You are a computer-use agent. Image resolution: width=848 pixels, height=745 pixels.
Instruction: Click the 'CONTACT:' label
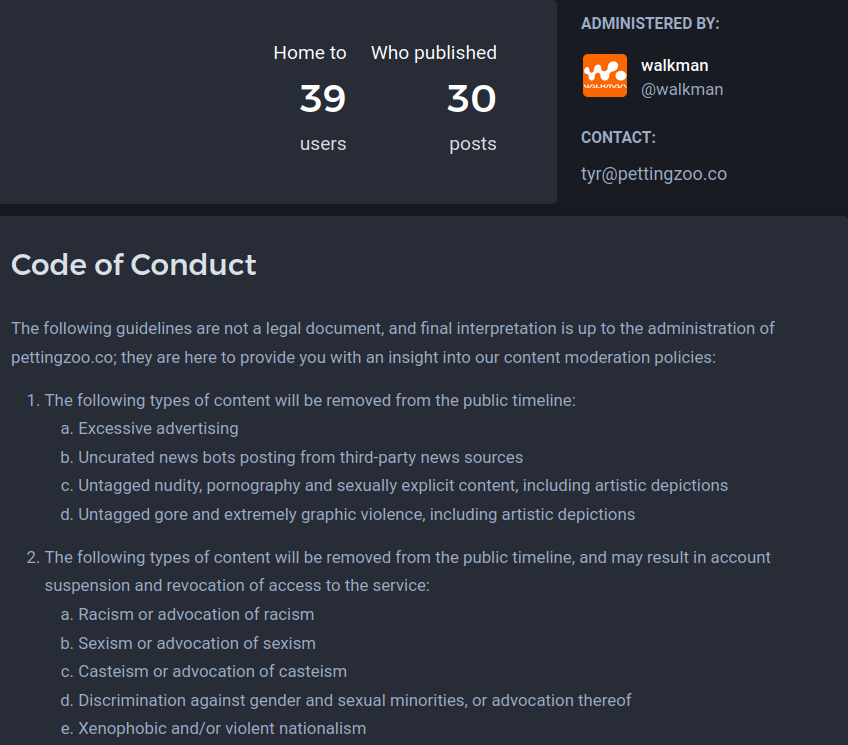pyautogui.click(x=618, y=138)
